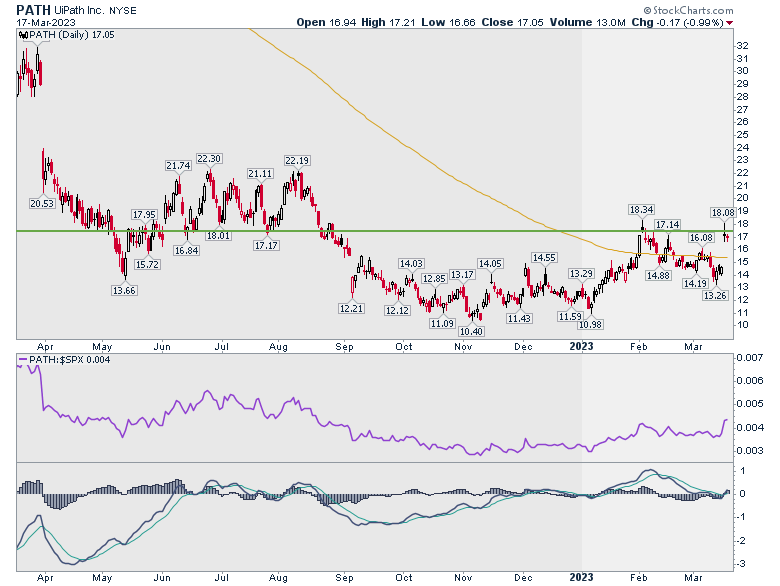Click the 'Low 16.66' value
The image size is (780, 586).
click(448, 22)
